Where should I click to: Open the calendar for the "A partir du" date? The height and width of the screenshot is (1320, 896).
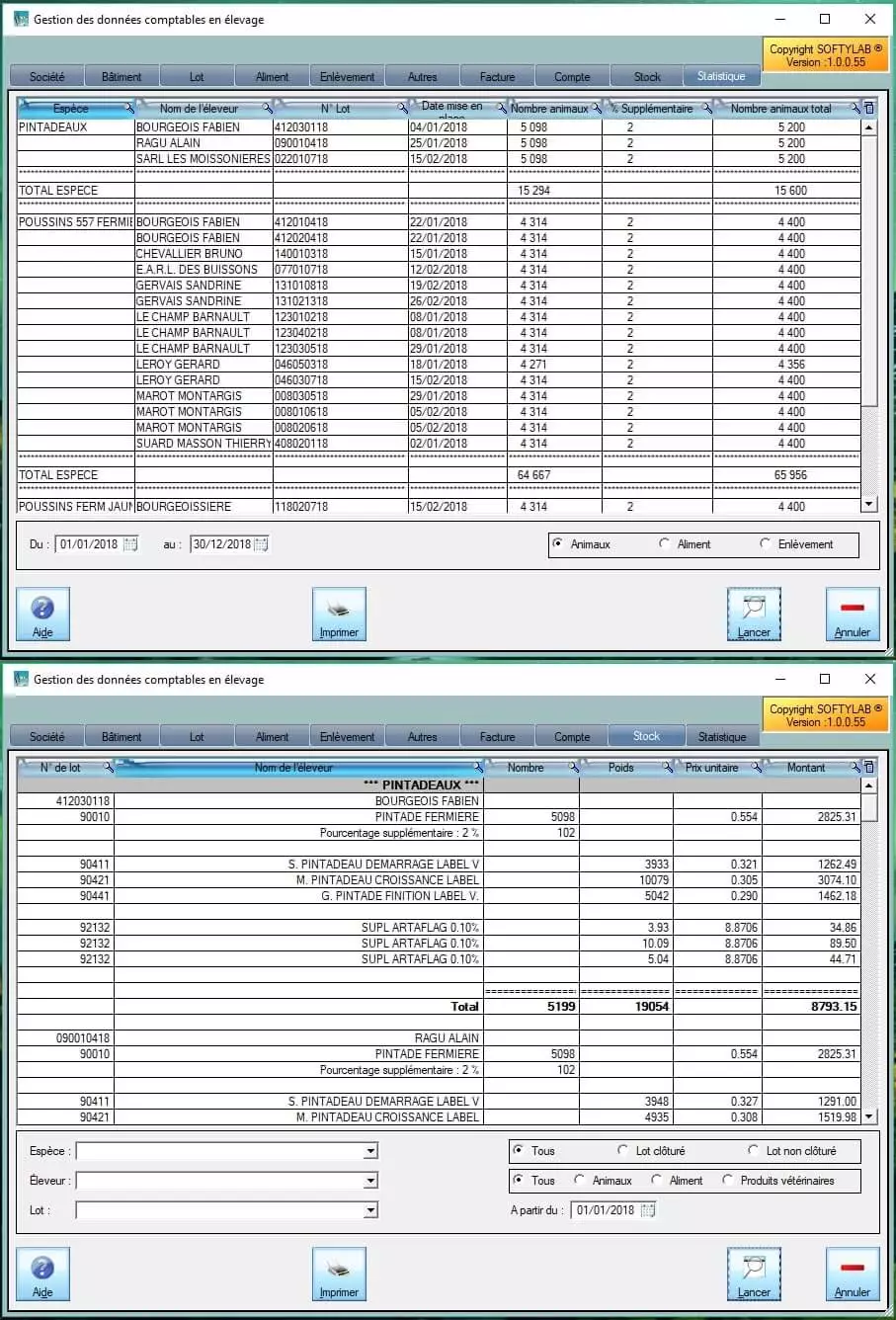[648, 1210]
